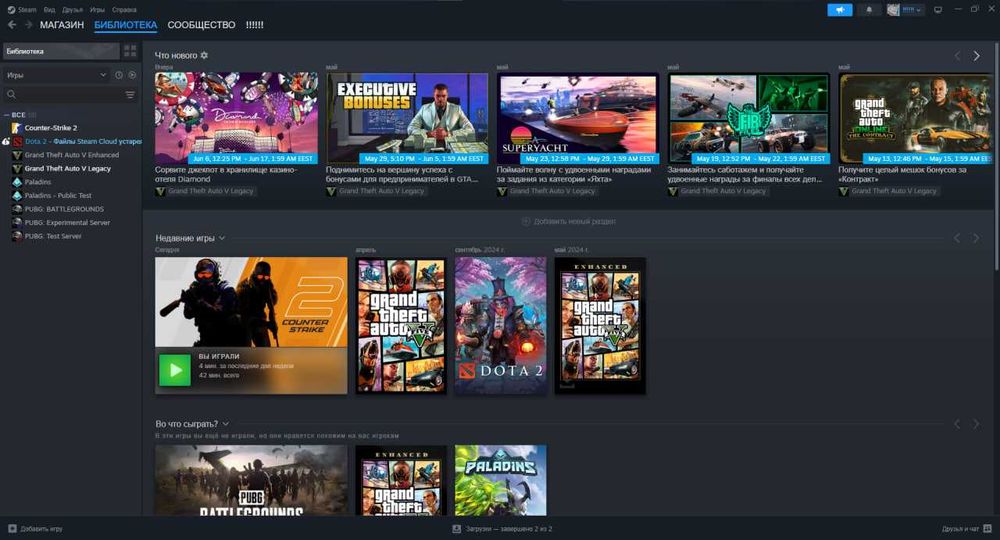Open the What's New settings gear
Viewport: 1000px width, 540px height.
[x=204, y=55]
